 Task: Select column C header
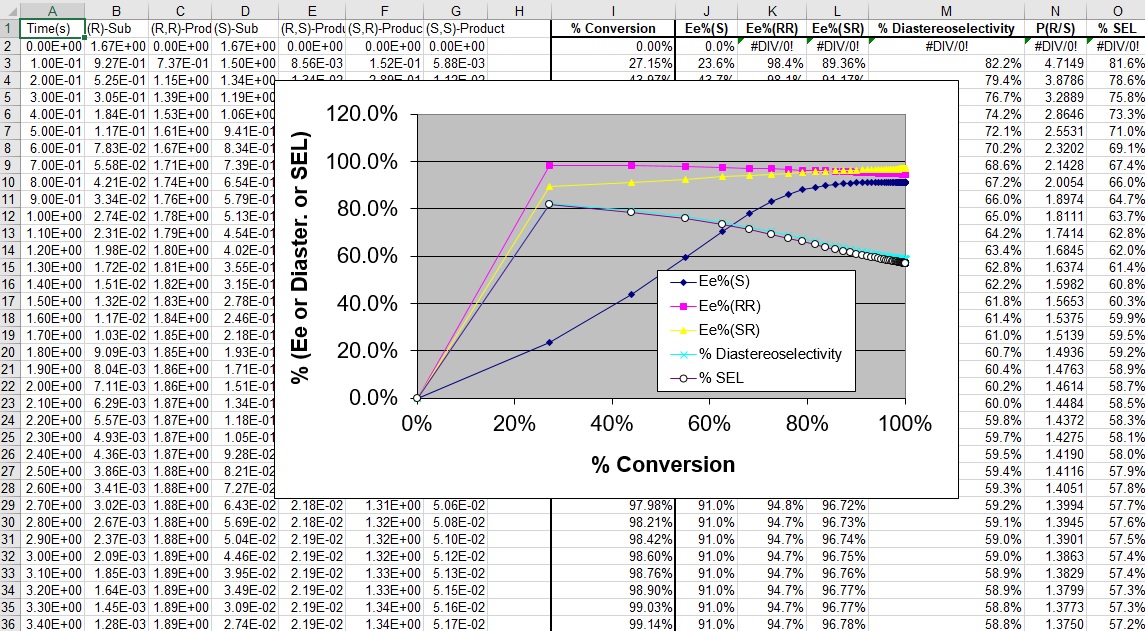click(x=180, y=9)
